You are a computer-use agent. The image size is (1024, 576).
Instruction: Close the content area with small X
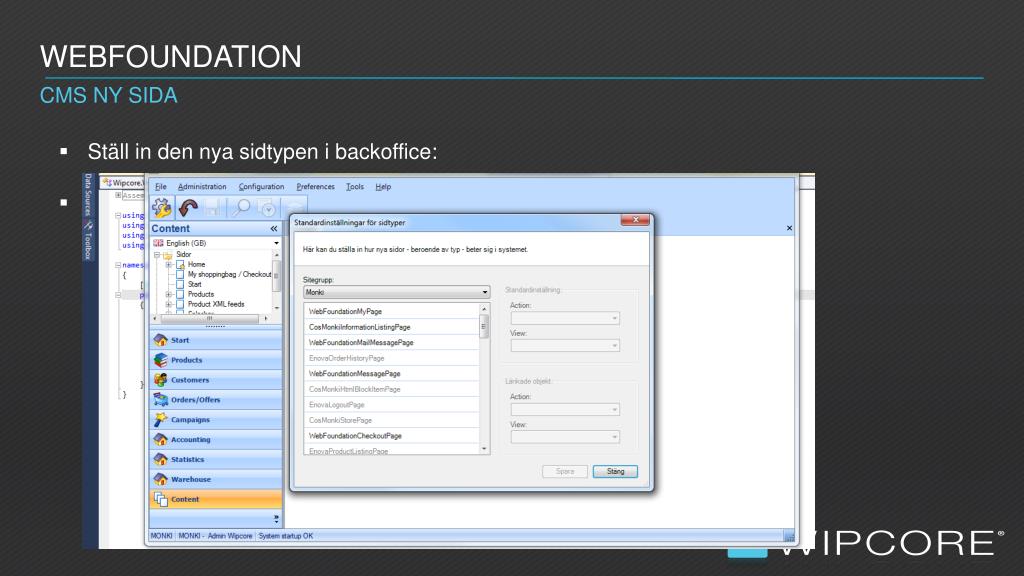click(x=789, y=228)
